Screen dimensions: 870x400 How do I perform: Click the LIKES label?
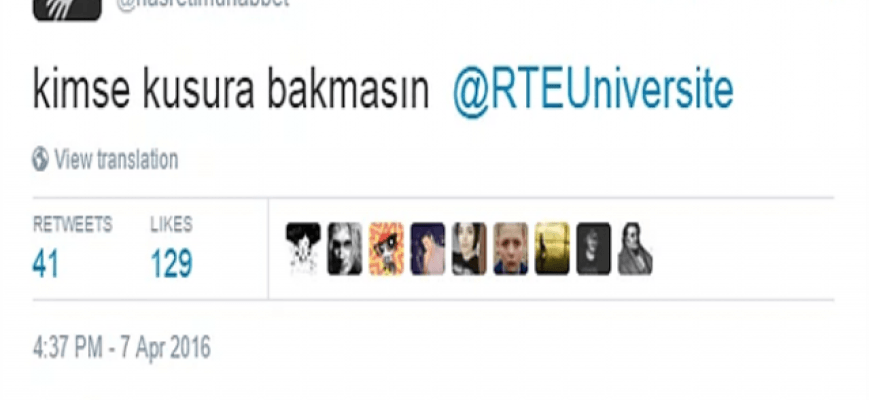pyautogui.click(x=171, y=225)
